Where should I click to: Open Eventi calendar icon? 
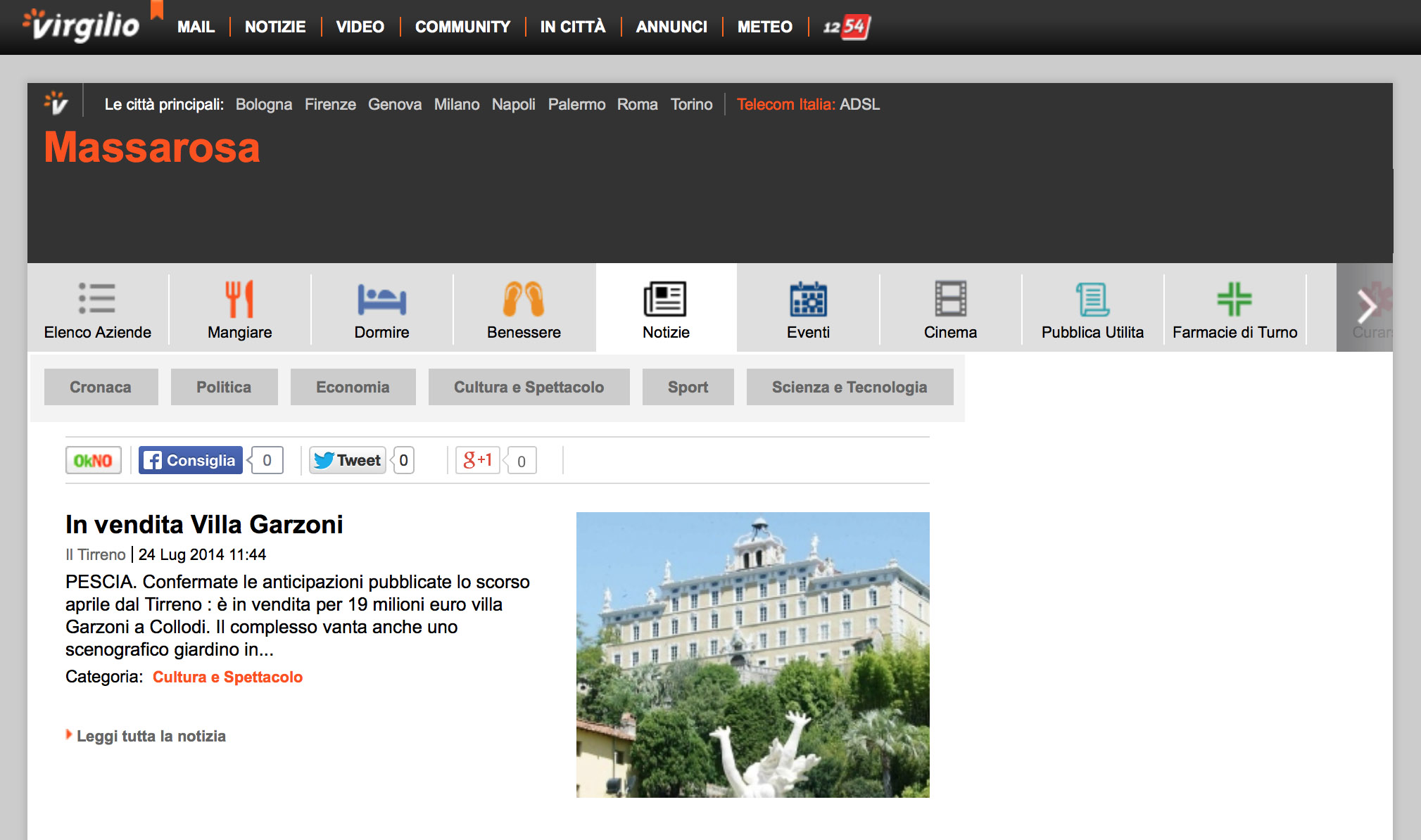[808, 298]
